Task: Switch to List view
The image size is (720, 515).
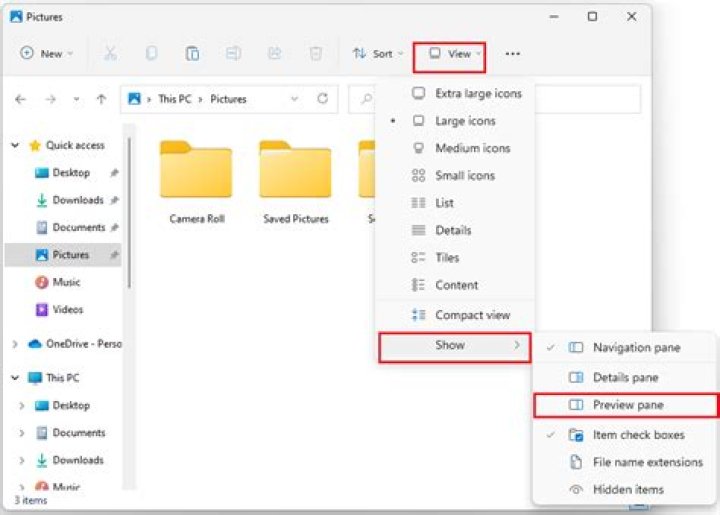Action: coord(455,202)
